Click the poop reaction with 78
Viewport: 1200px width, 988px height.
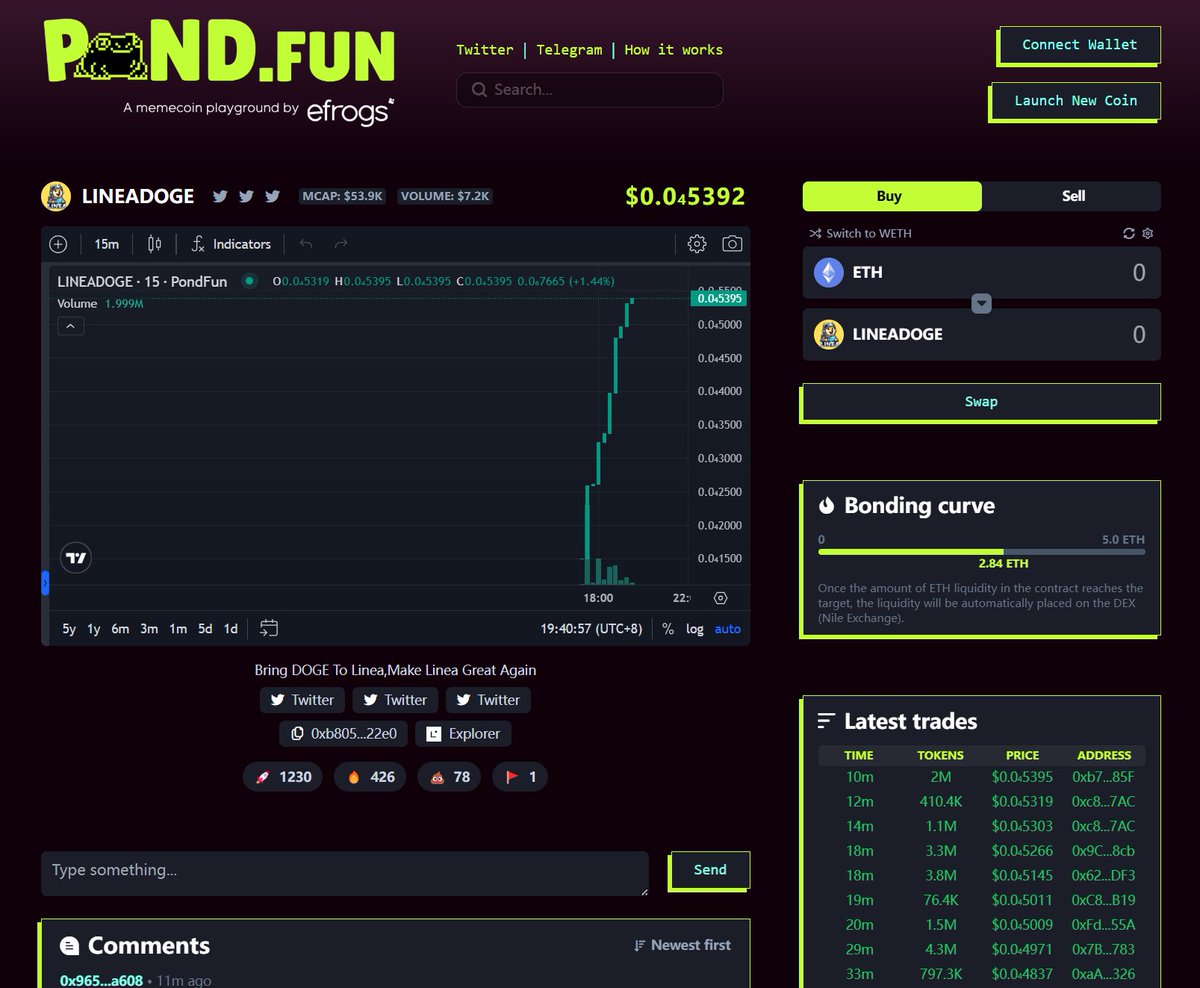[x=449, y=777]
